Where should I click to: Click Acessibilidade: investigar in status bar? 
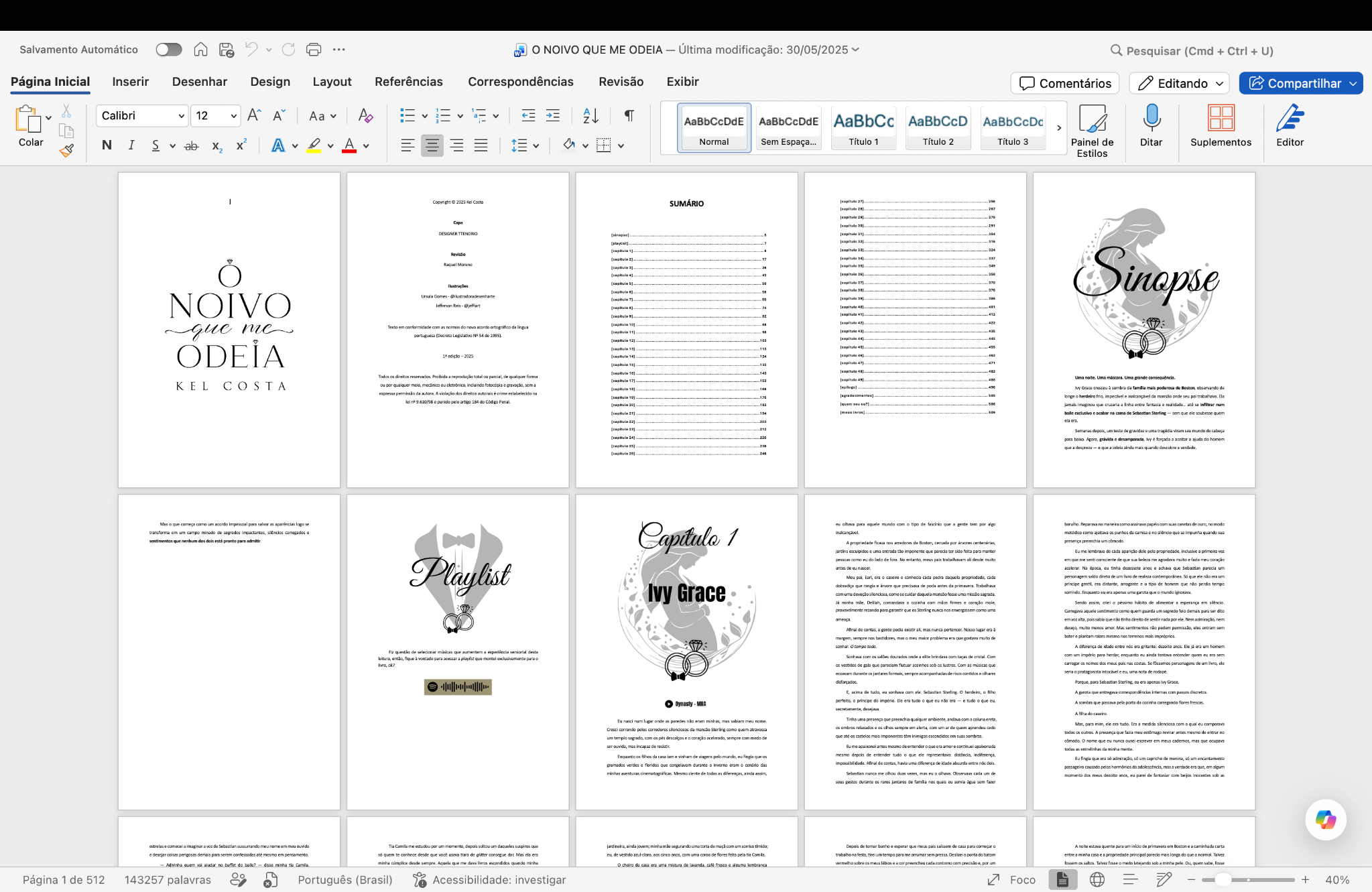489,880
